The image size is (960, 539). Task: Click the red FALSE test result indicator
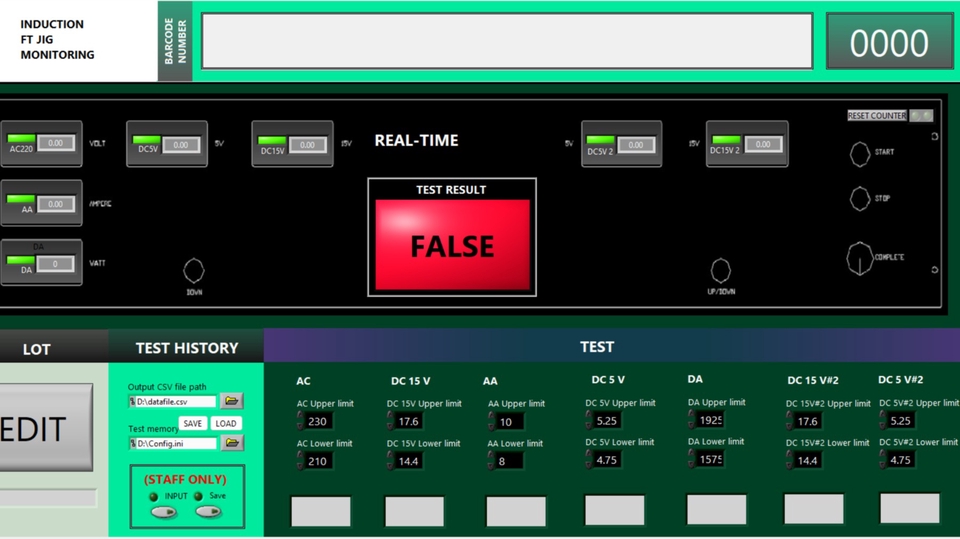pyautogui.click(x=452, y=244)
